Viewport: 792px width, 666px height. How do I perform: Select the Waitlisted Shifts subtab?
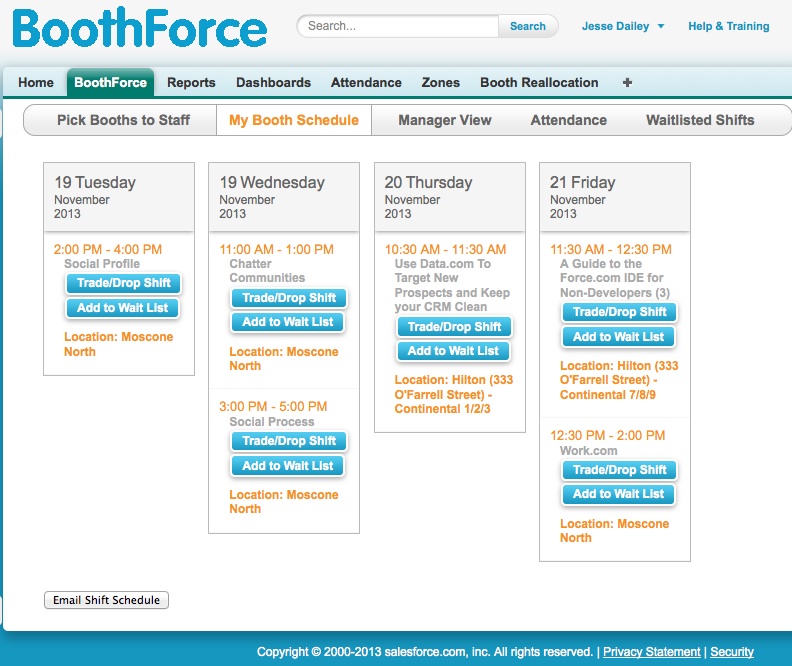700,120
